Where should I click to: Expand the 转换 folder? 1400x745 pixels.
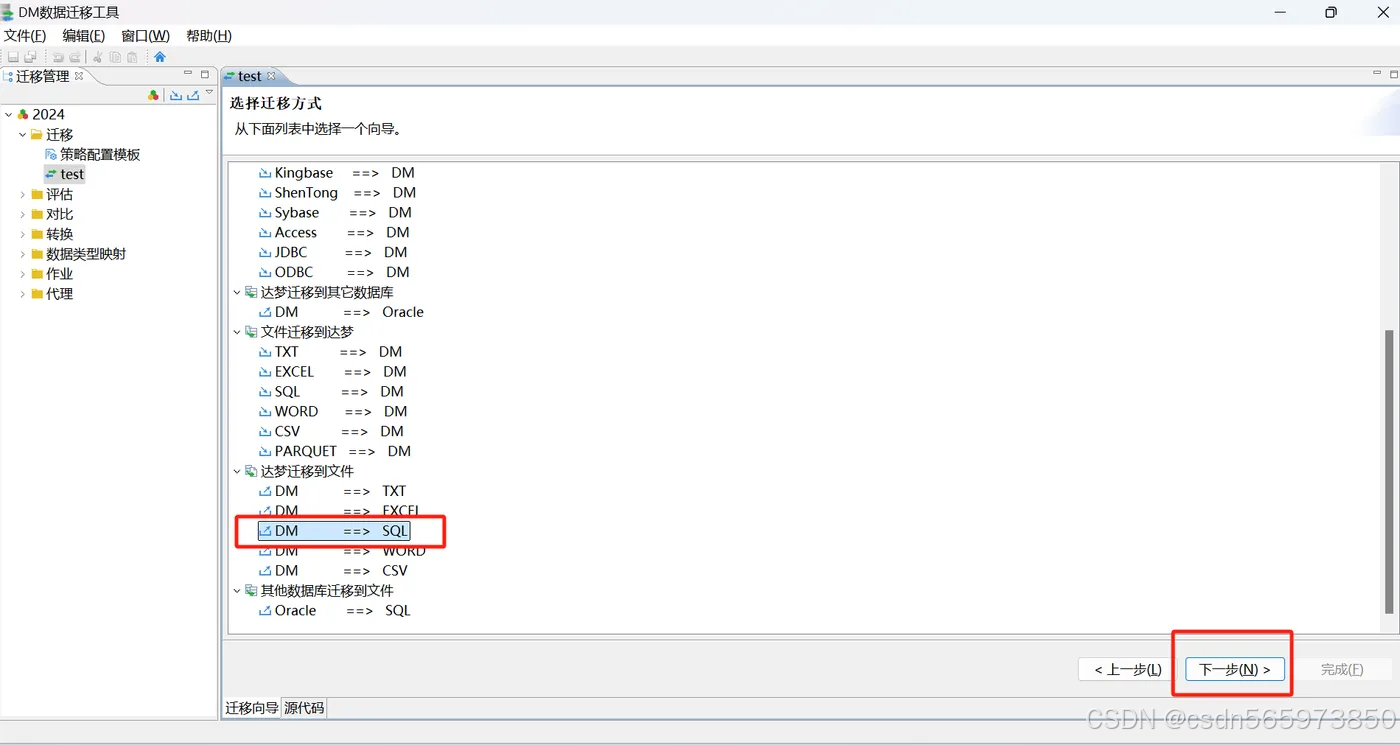(x=23, y=234)
